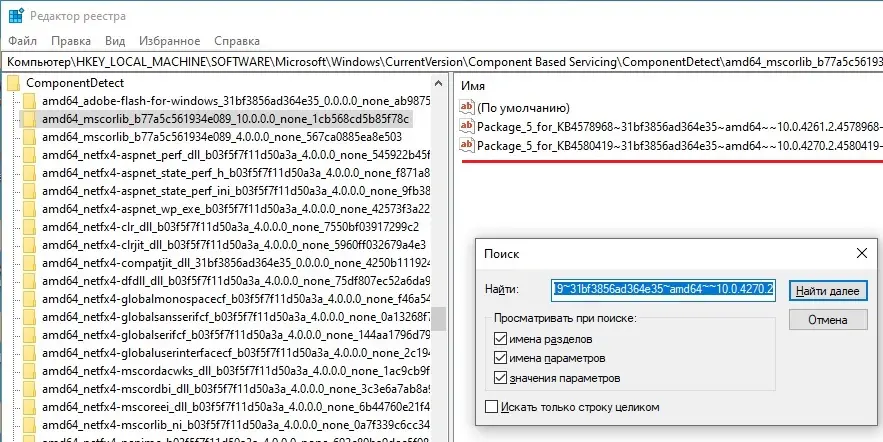This screenshot has height=442, width=883.
Task: Click the Отмена button in search dialog
Action: 826,320
